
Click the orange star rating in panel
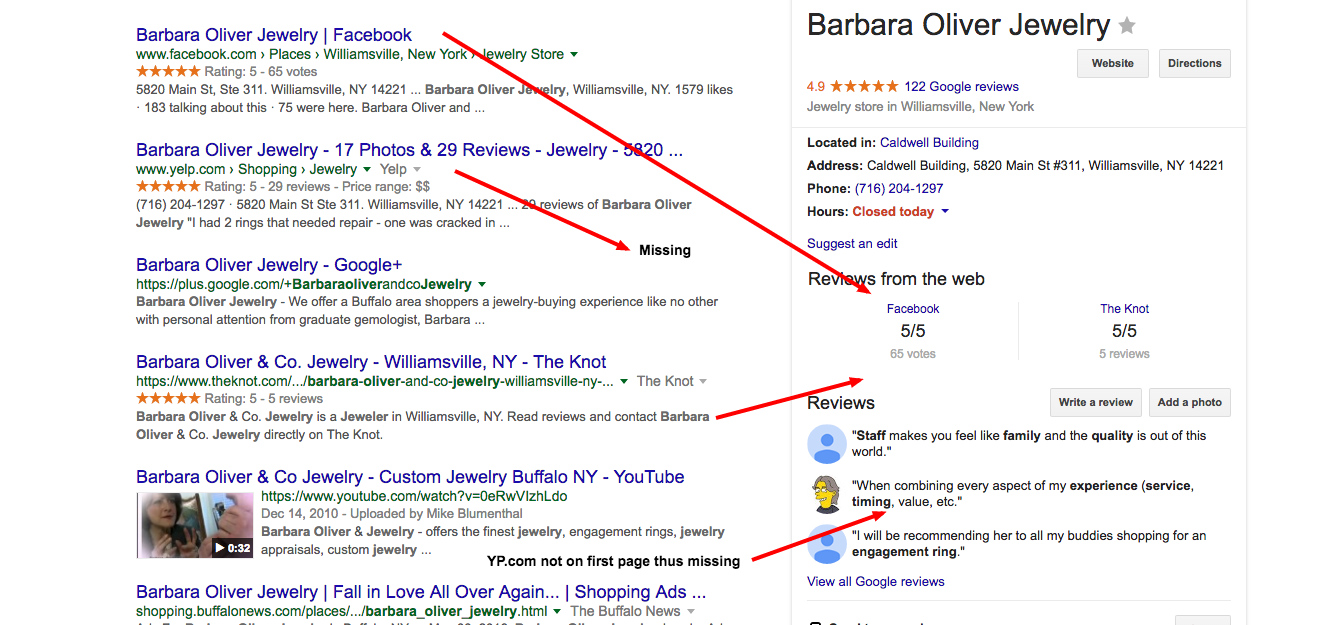click(864, 86)
